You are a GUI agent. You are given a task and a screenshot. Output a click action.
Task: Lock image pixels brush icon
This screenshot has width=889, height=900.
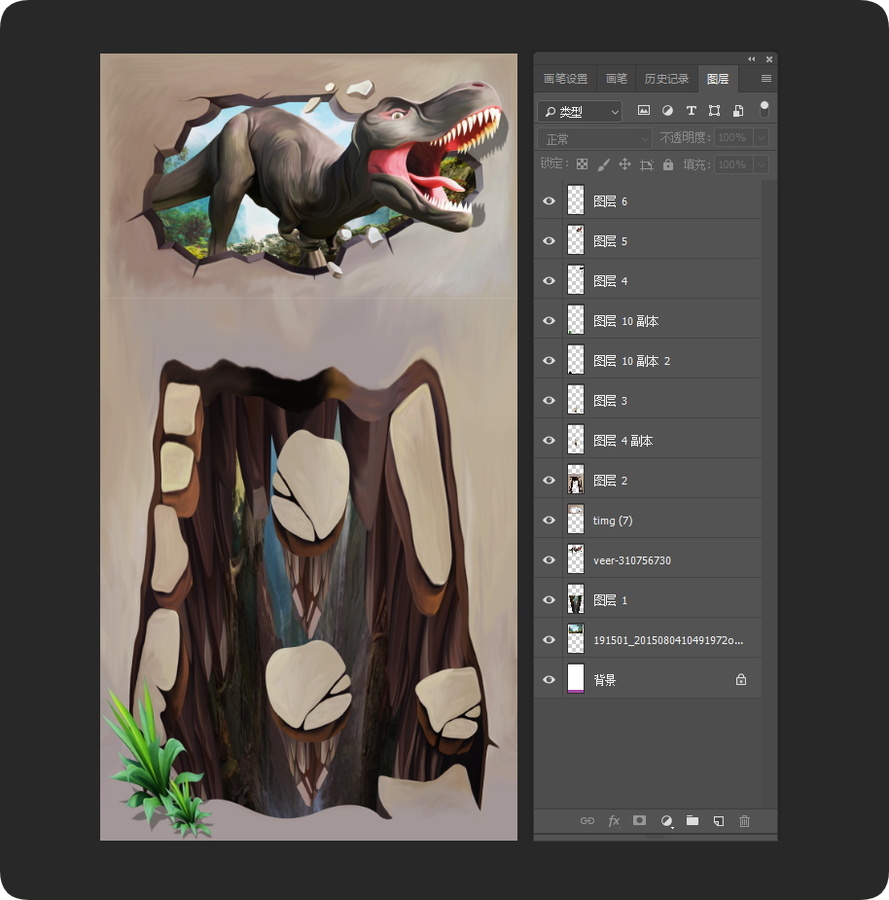tap(603, 165)
